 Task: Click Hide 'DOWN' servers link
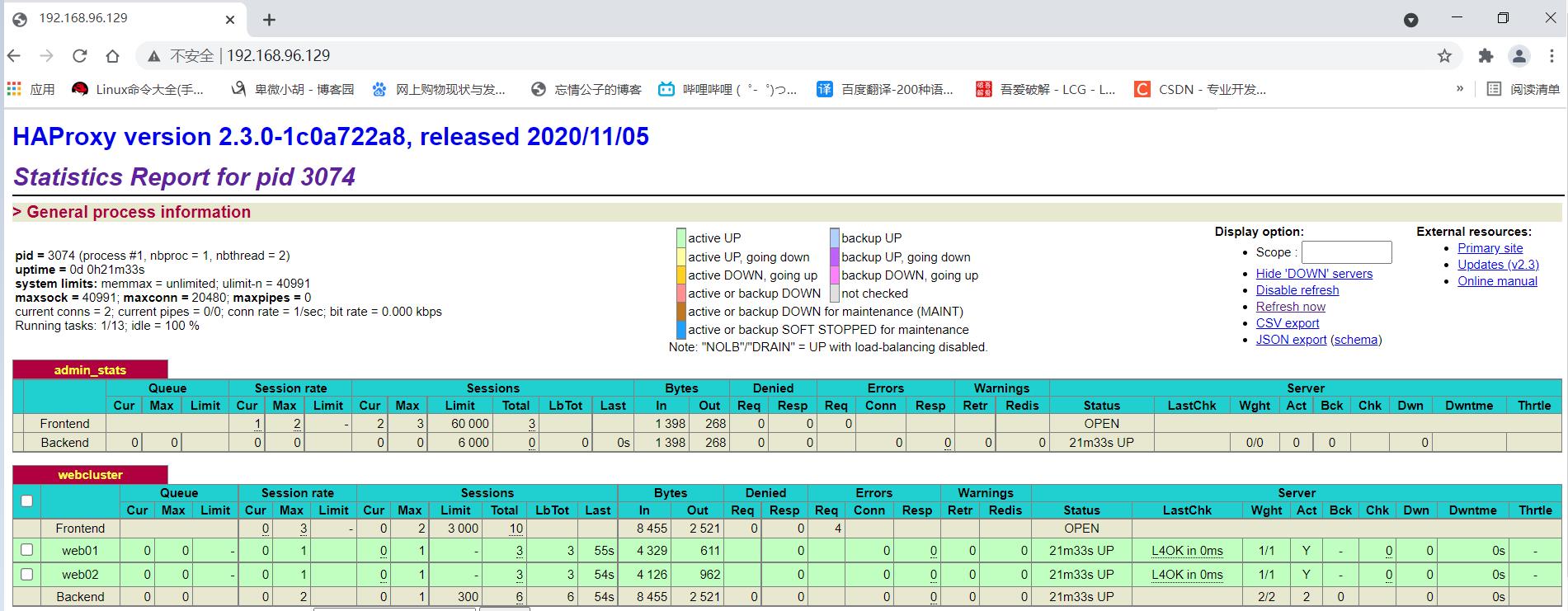tap(1314, 274)
